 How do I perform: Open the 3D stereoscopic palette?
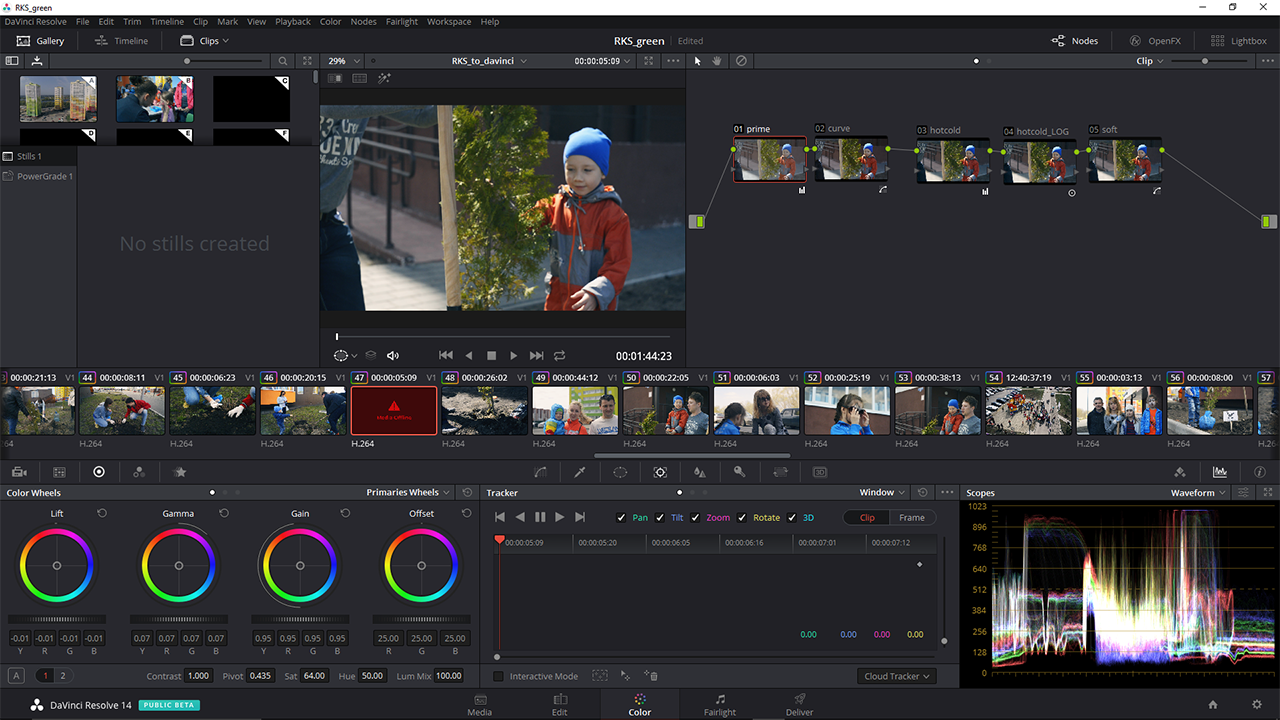(x=820, y=472)
